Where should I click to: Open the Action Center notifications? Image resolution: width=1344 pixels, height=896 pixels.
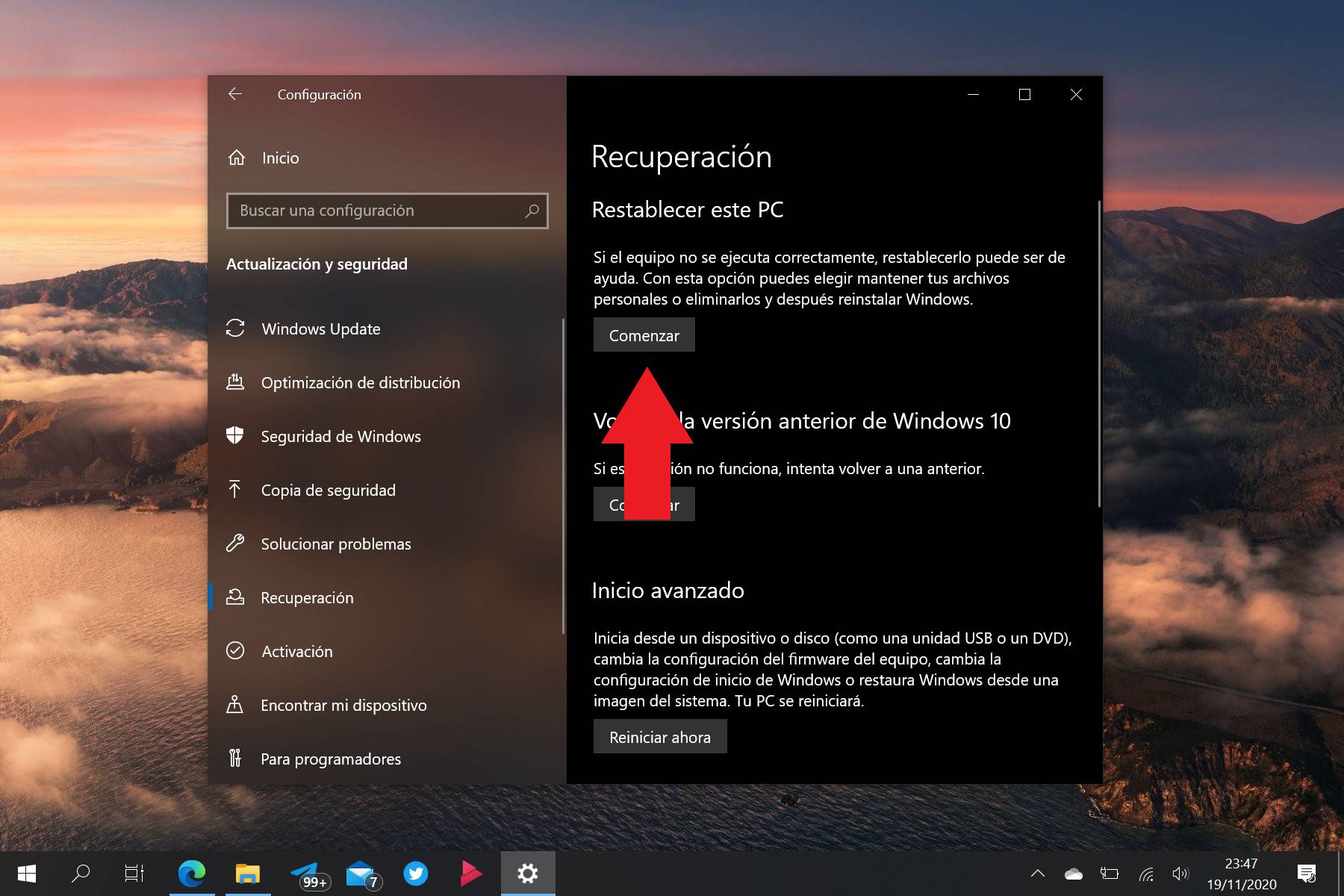1307,873
